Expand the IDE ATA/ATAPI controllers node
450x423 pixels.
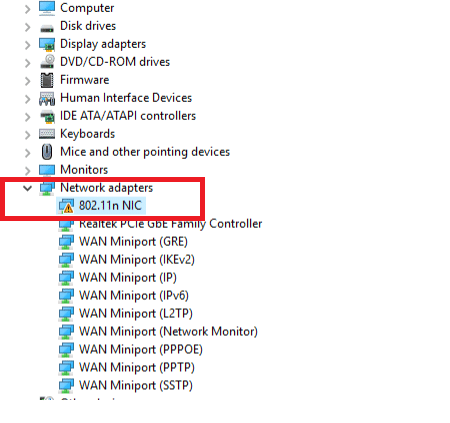click(x=27, y=117)
